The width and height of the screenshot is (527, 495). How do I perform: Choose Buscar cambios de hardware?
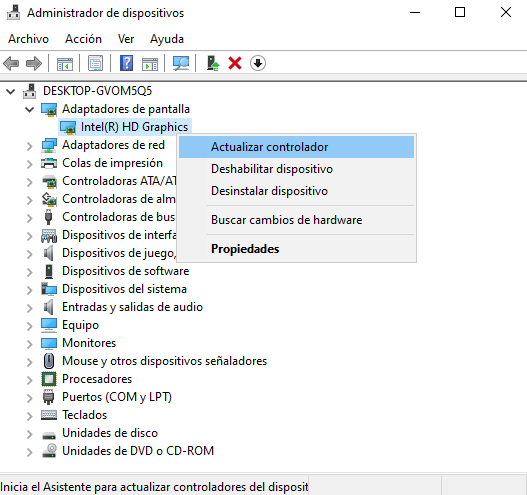click(x=296, y=220)
